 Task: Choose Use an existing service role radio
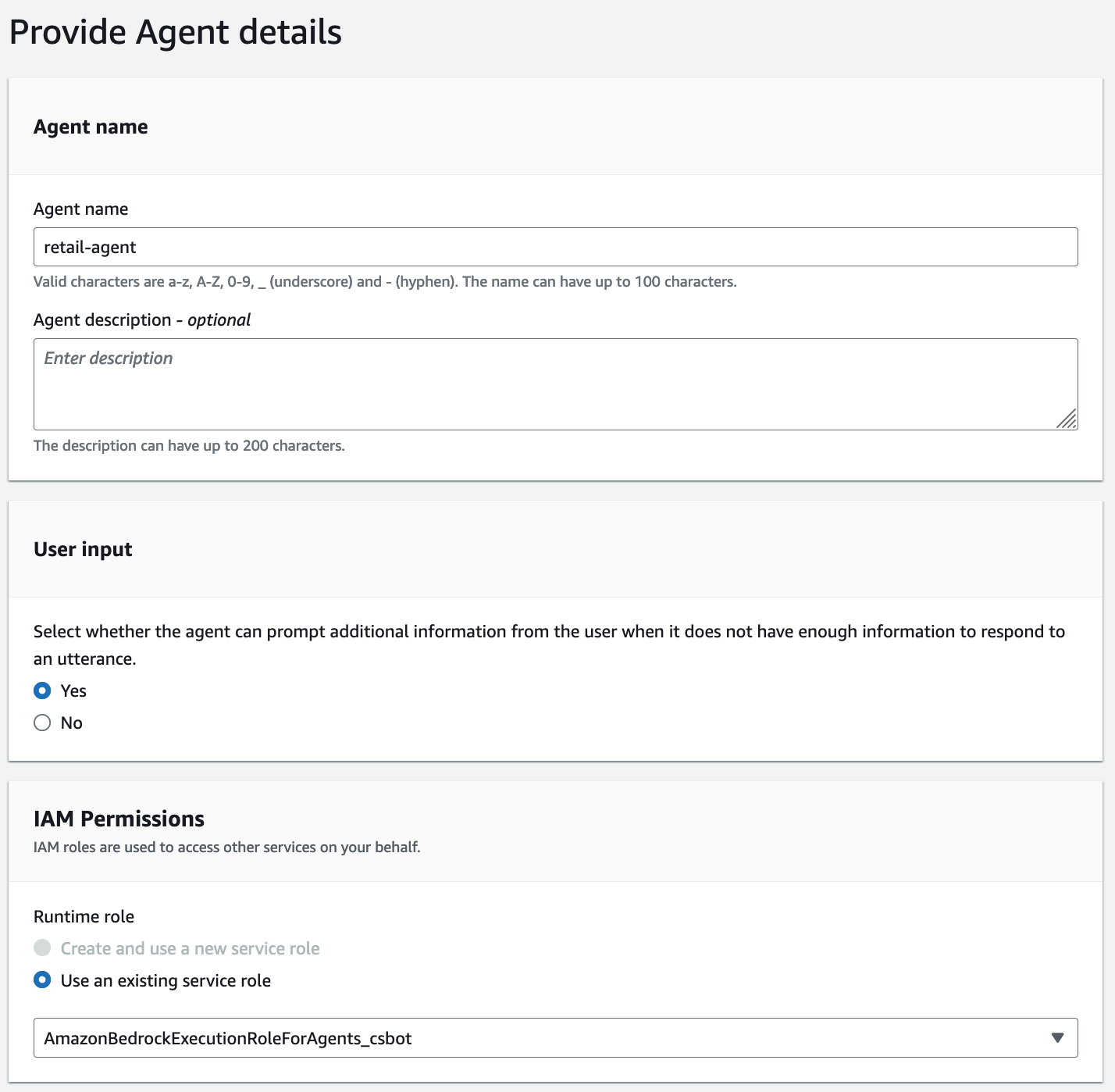coord(42,980)
